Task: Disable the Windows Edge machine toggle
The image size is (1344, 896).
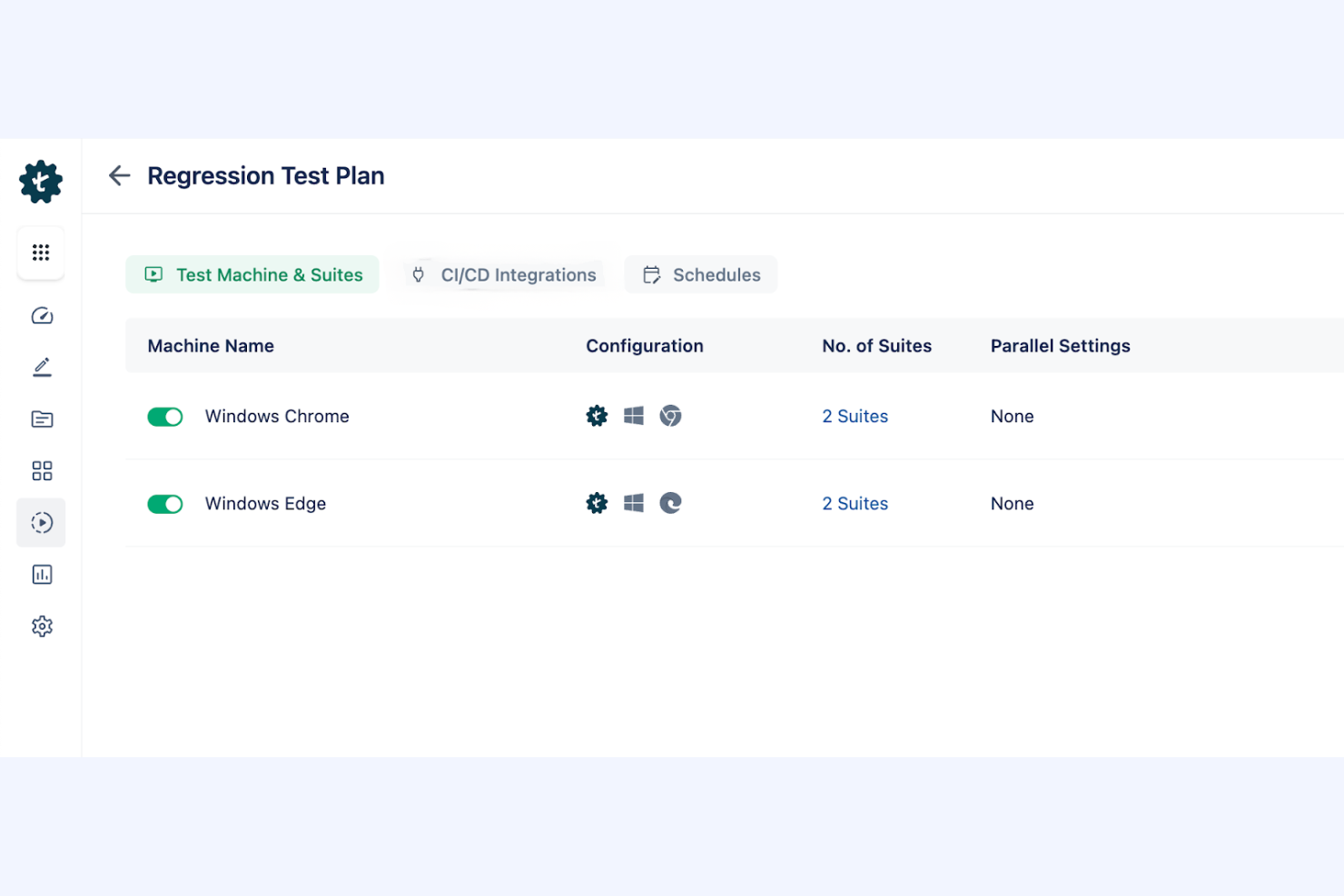Action: tap(165, 504)
